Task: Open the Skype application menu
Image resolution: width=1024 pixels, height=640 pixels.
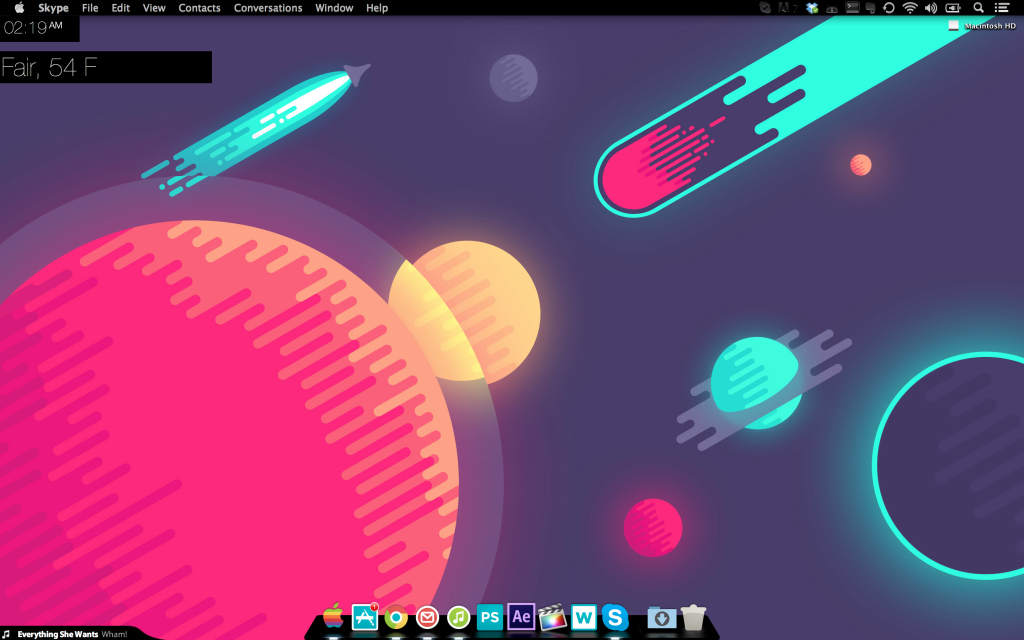Action: click(x=53, y=8)
